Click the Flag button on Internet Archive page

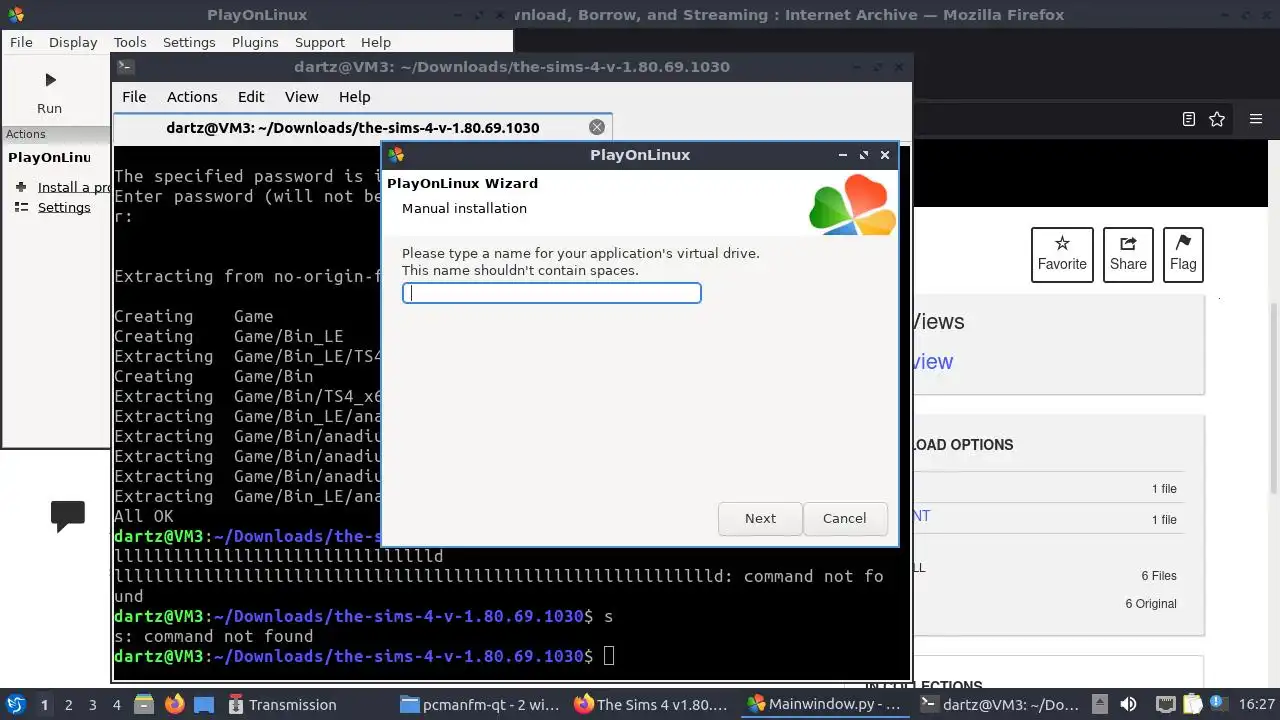tap(1183, 254)
